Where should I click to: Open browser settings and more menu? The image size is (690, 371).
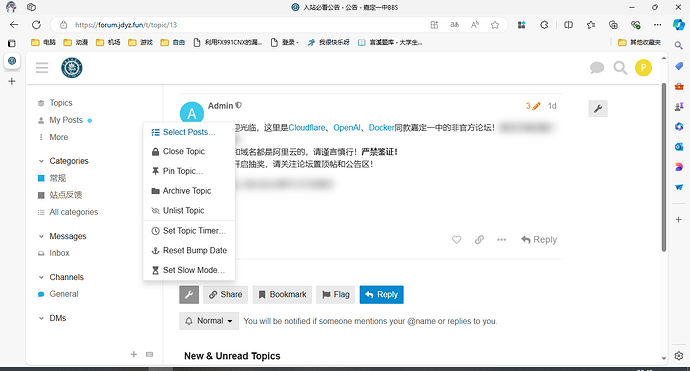coord(657,25)
